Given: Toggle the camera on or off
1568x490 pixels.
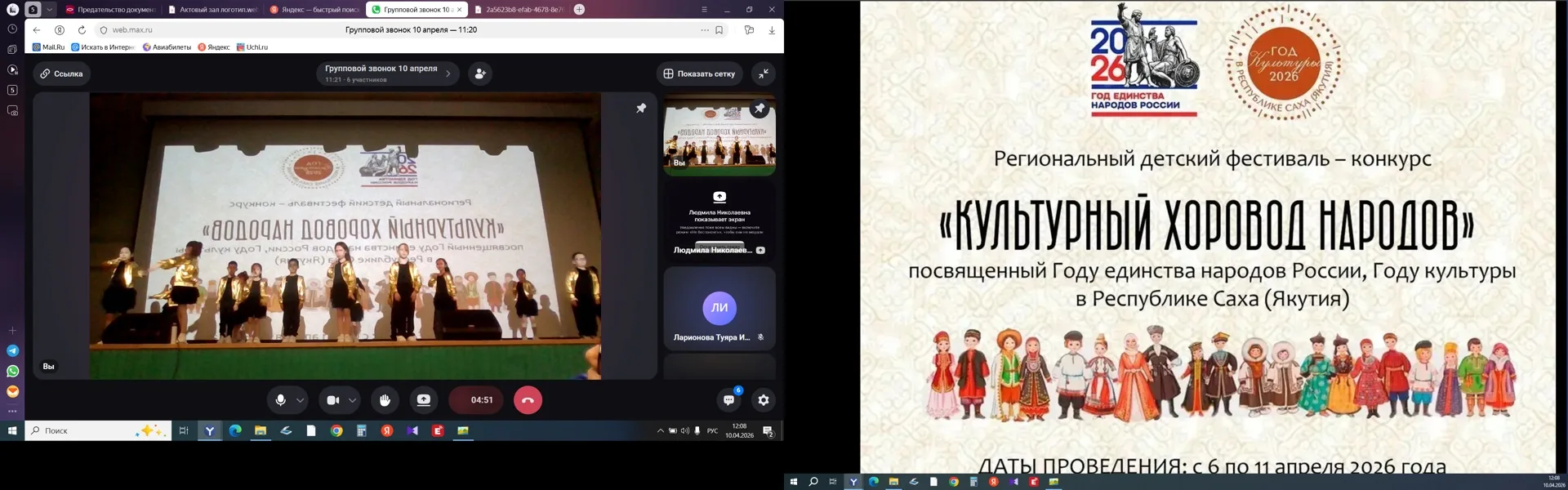Looking at the screenshot, I should click(332, 400).
